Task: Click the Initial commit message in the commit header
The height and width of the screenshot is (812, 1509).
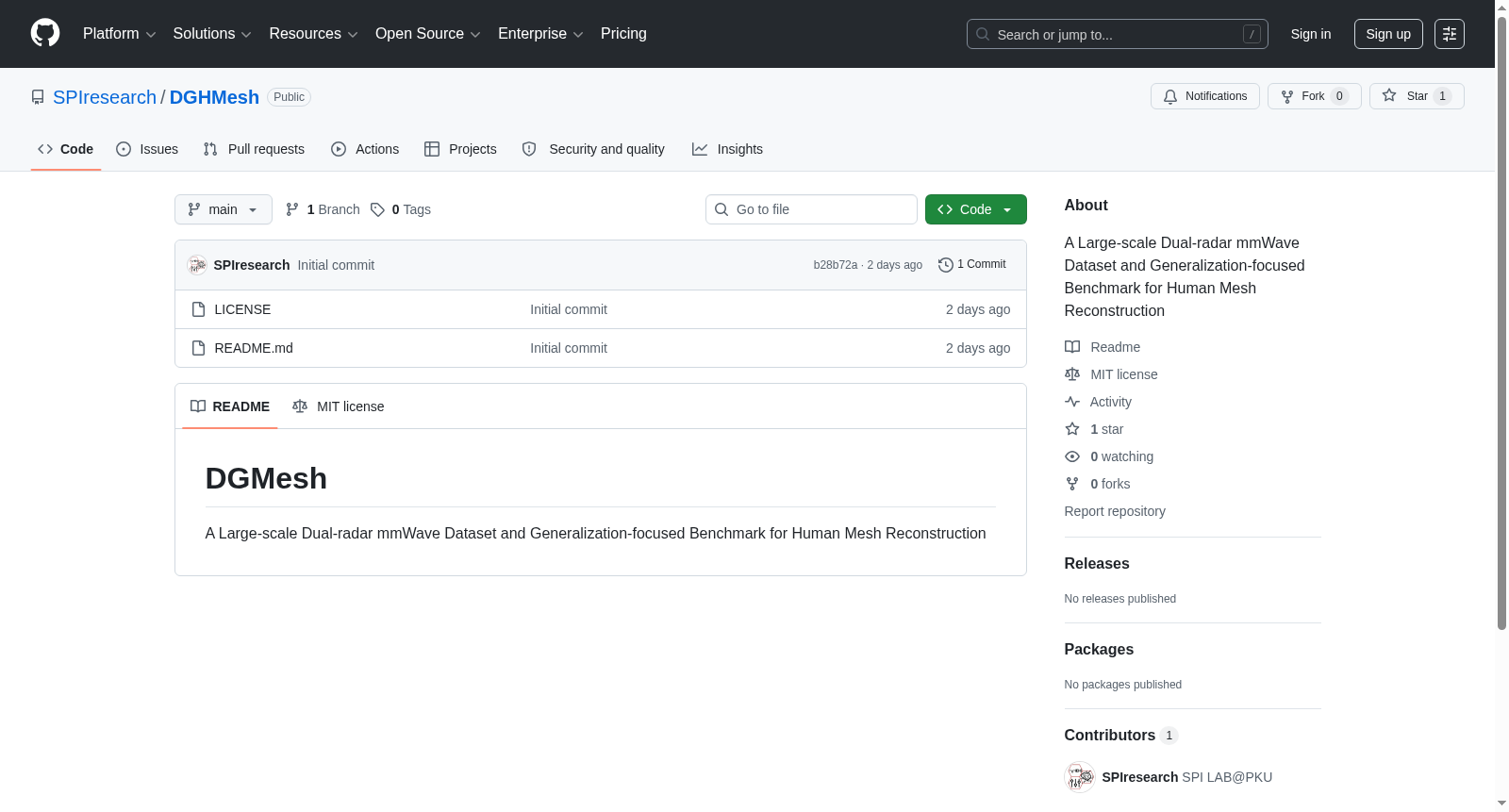Action: click(336, 265)
